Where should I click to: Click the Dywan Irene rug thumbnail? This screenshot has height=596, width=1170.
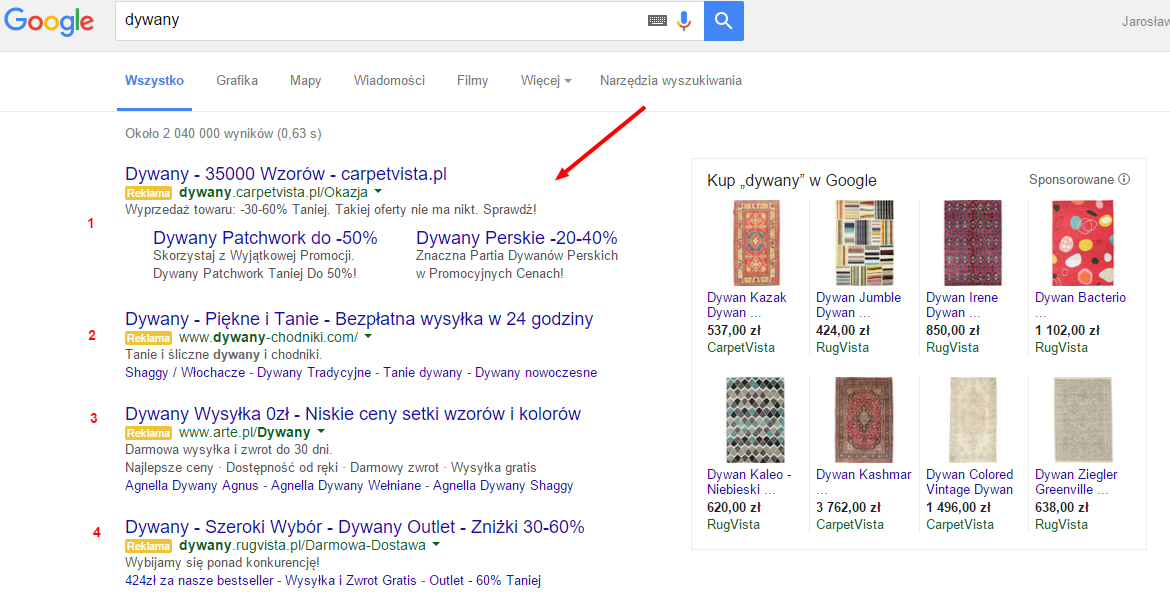973,243
